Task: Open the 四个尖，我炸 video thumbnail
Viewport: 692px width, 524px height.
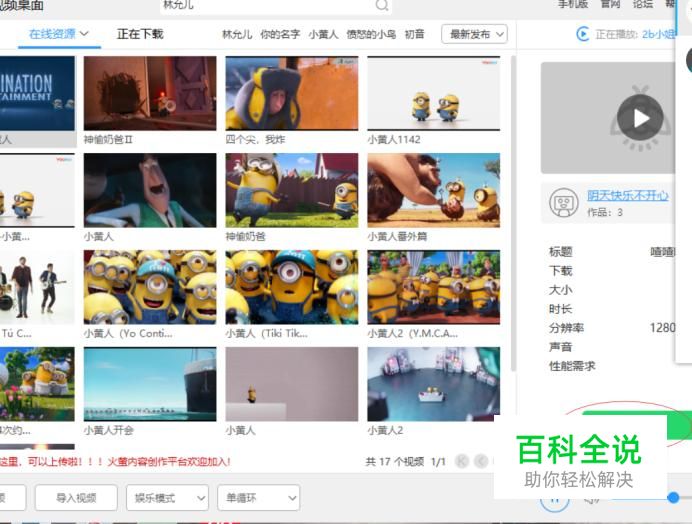Action: click(x=292, y=93)
